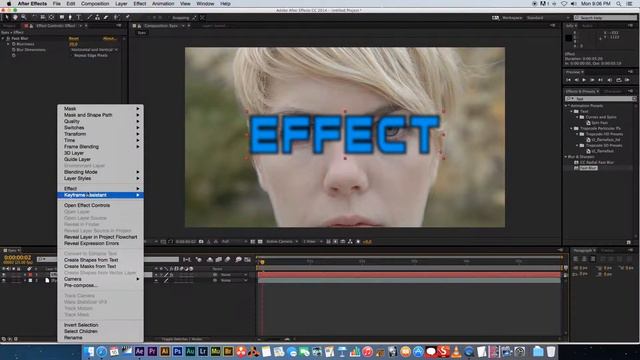Click the Play button in Preview panel

(x=584, y=80)
